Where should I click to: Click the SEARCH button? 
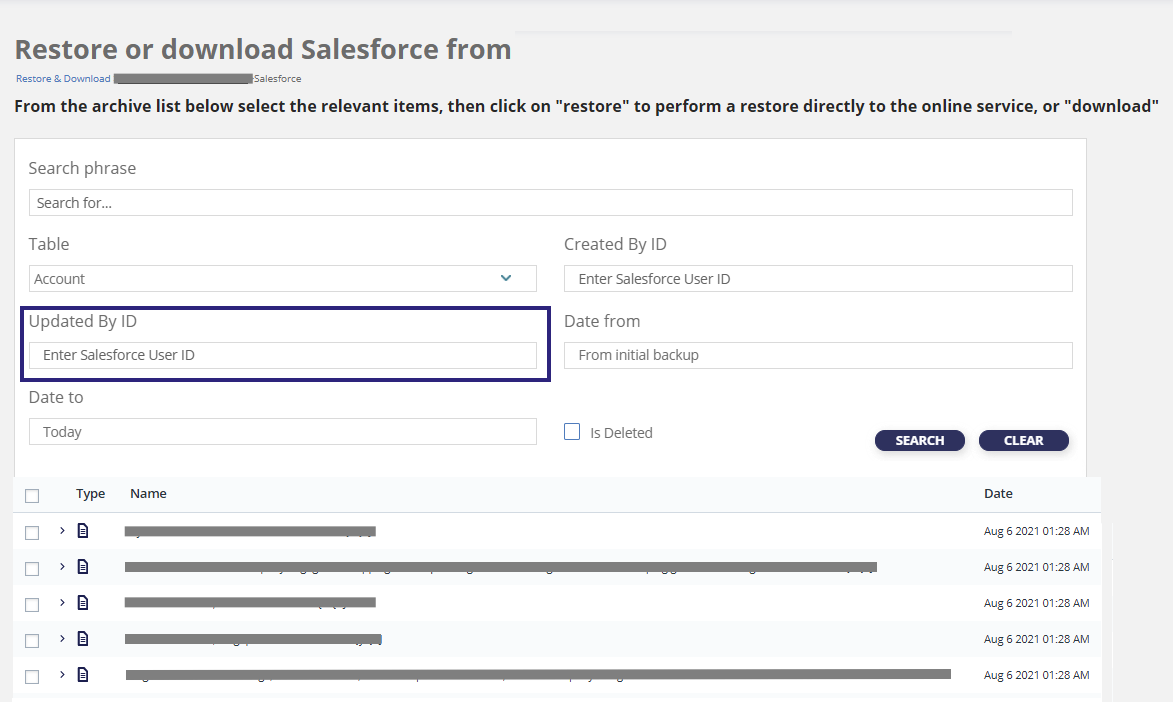coord(919,440)
